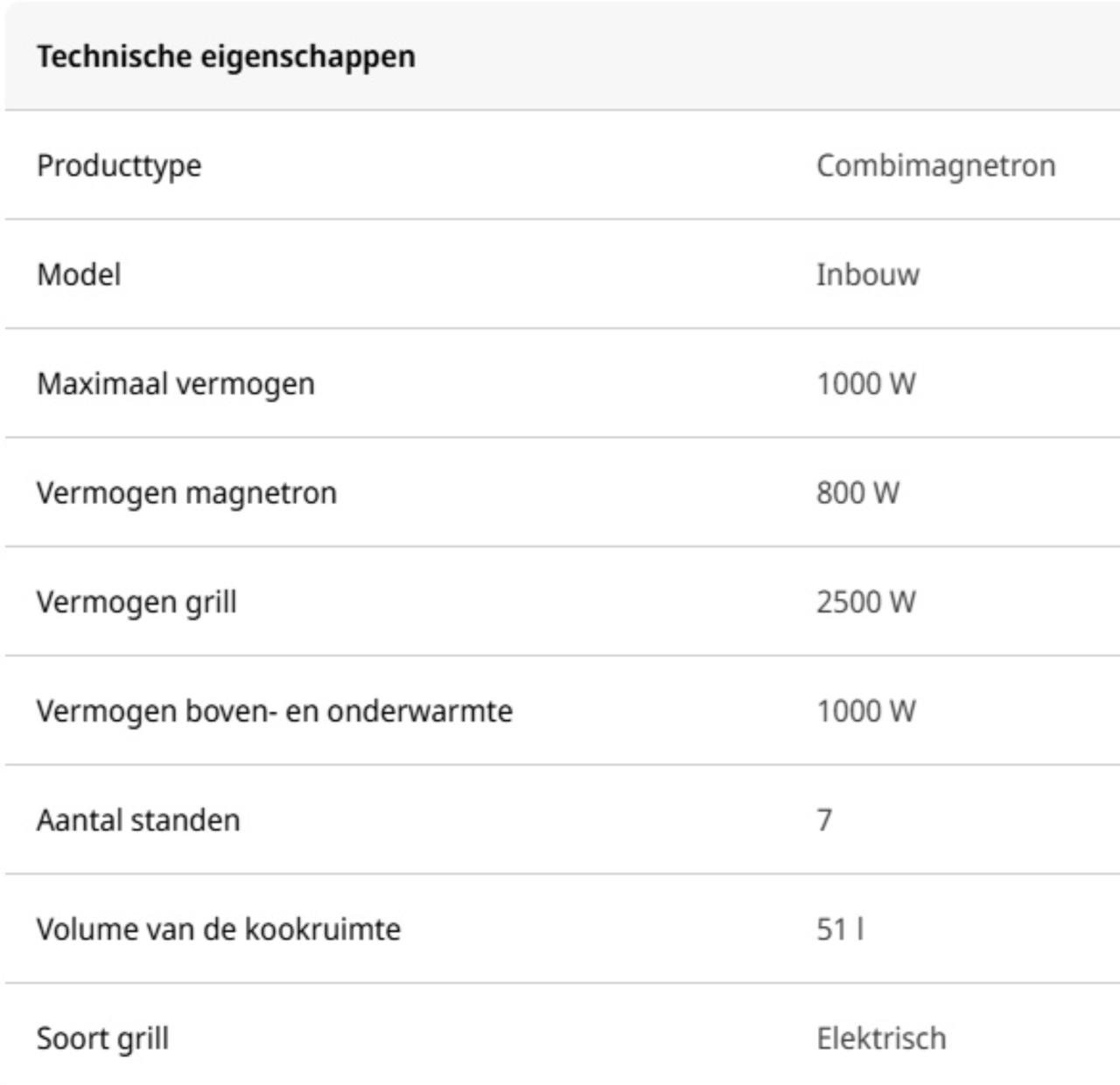Screen dimensions: 1120x1085
Task: Click the 'Vermogen grill' label
Action: click(136, 602)
